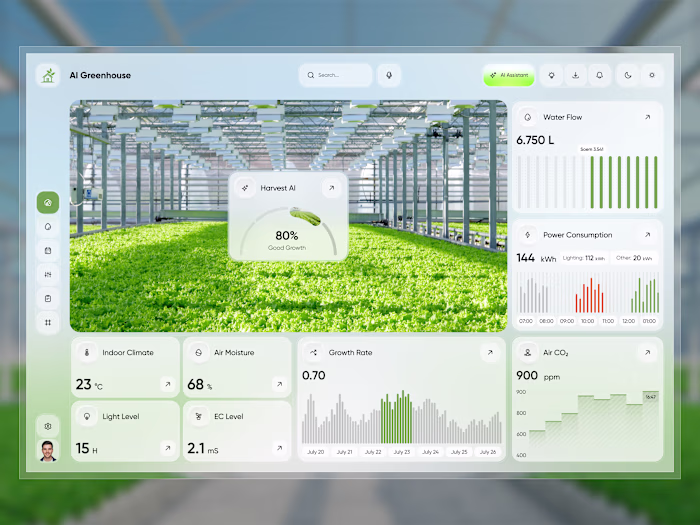
Task: Click the Water Flow droplet icon
Action: (x=528, y=117)
